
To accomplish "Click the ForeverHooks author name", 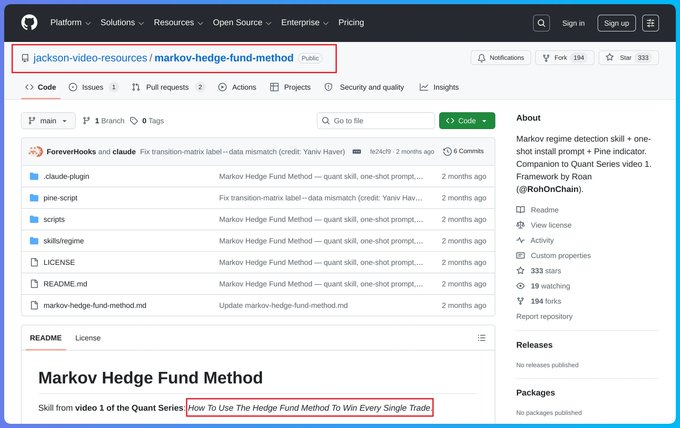I will pyautogui.click(x=71, y=152).
